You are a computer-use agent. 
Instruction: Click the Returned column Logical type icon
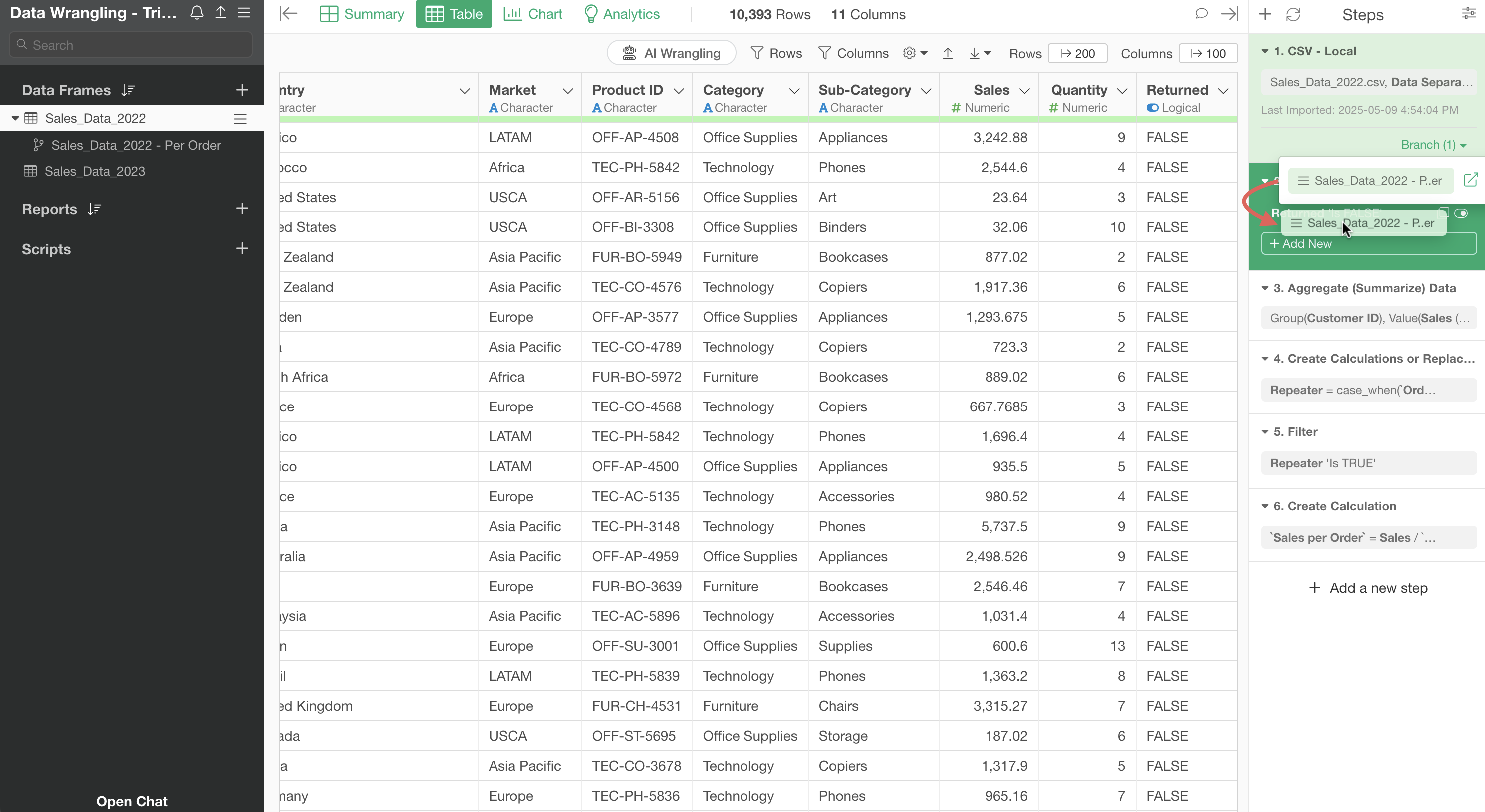[x=1152, y=108]
